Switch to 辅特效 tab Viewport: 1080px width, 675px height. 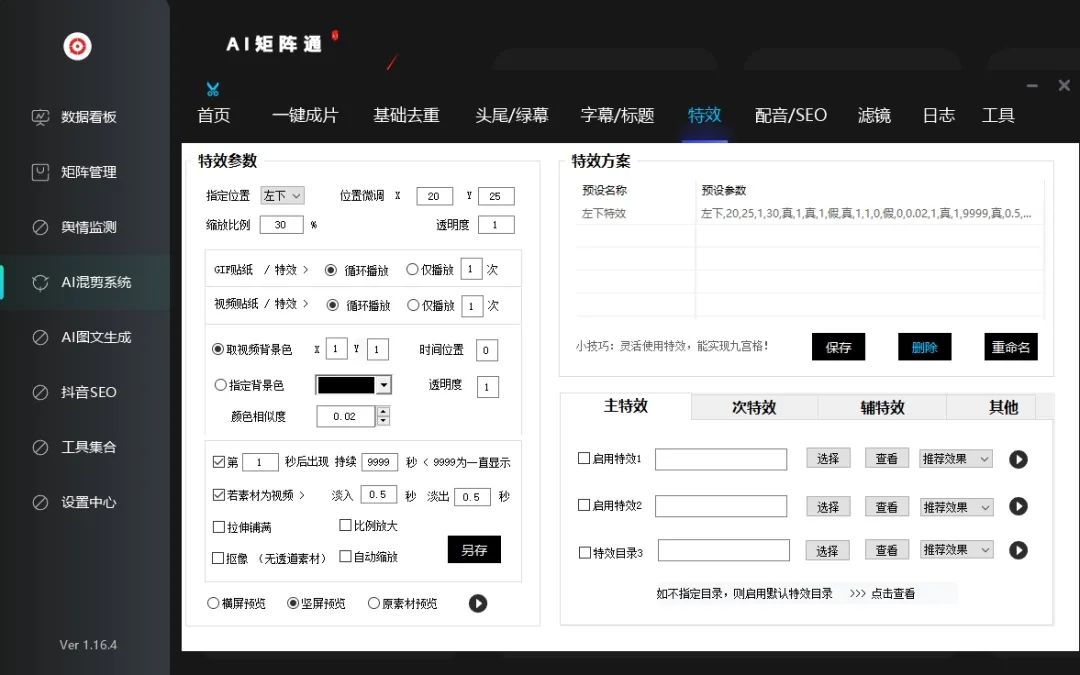point(882,407)
